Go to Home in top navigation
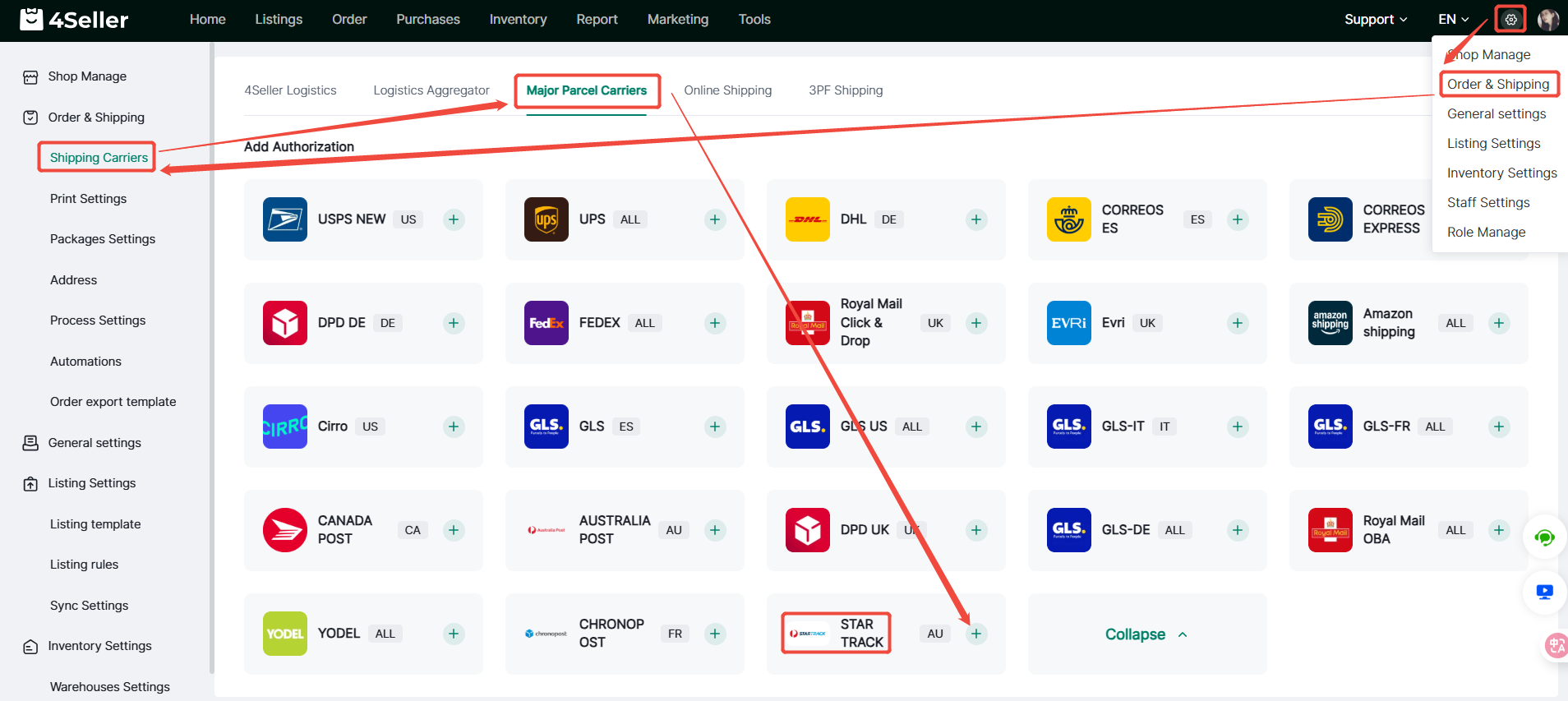The image size is (1568, 701). [x=208, y=19]
